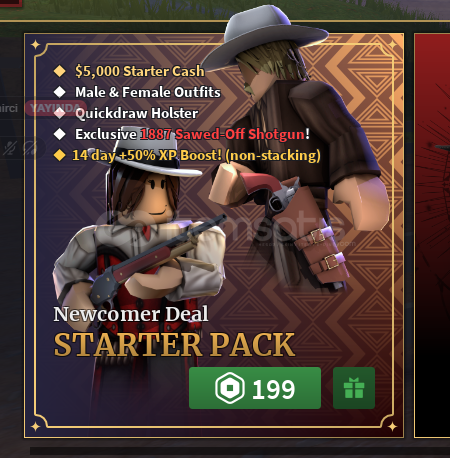Click the male cowboy's grey hat
Screen dimensions: 450x458
click(x=263, y=33)
